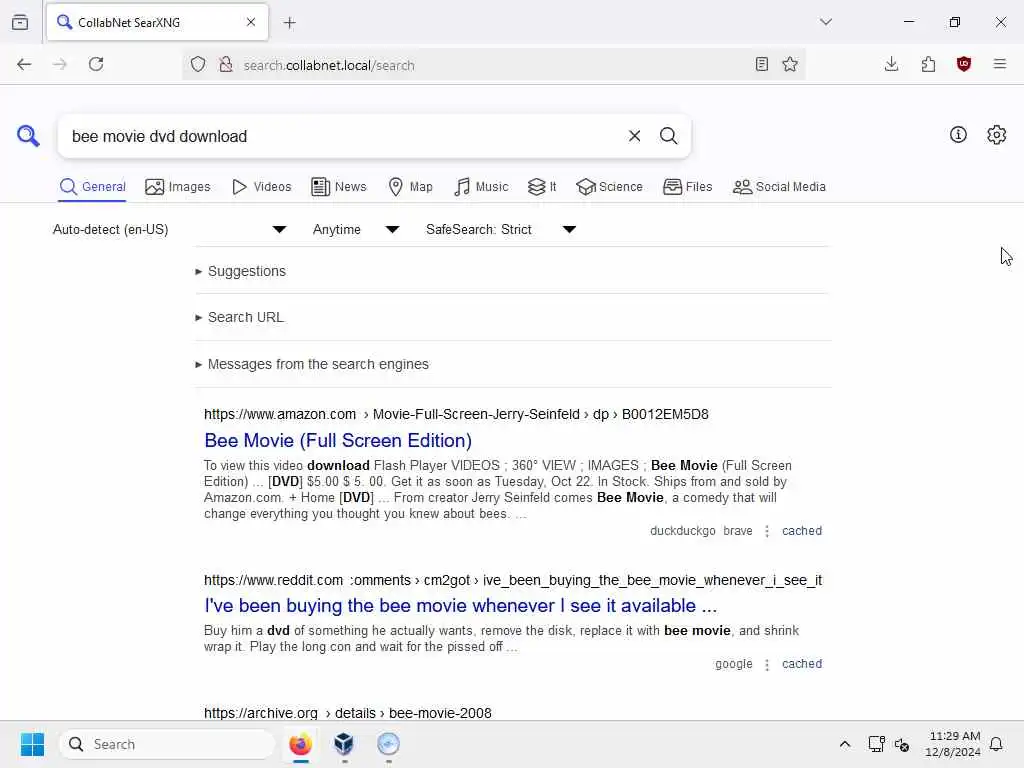Expand Messages from the search engines
Viewport: 1024px width, 768px height.
(x=312, y=364)
